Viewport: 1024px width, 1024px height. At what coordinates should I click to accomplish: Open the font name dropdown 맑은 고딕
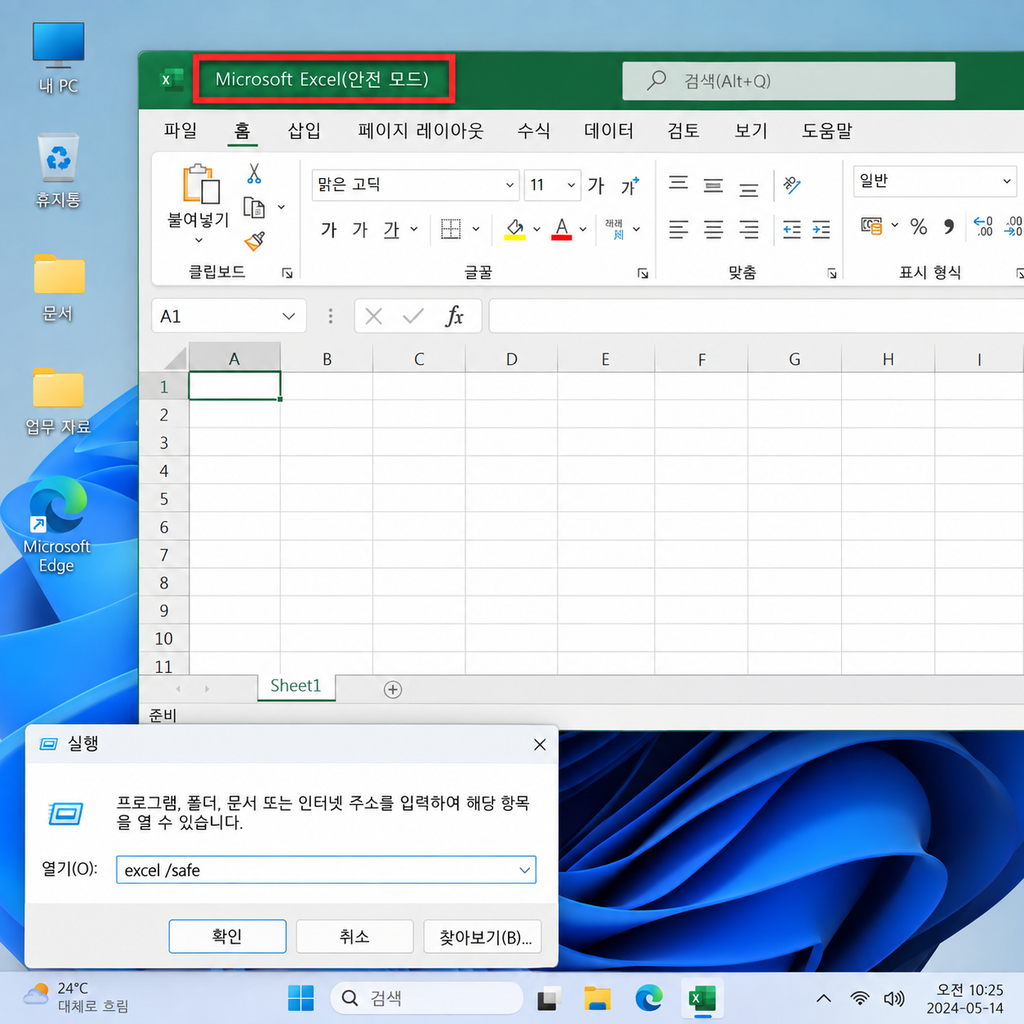pyautogui.click(x=415, y=185)
